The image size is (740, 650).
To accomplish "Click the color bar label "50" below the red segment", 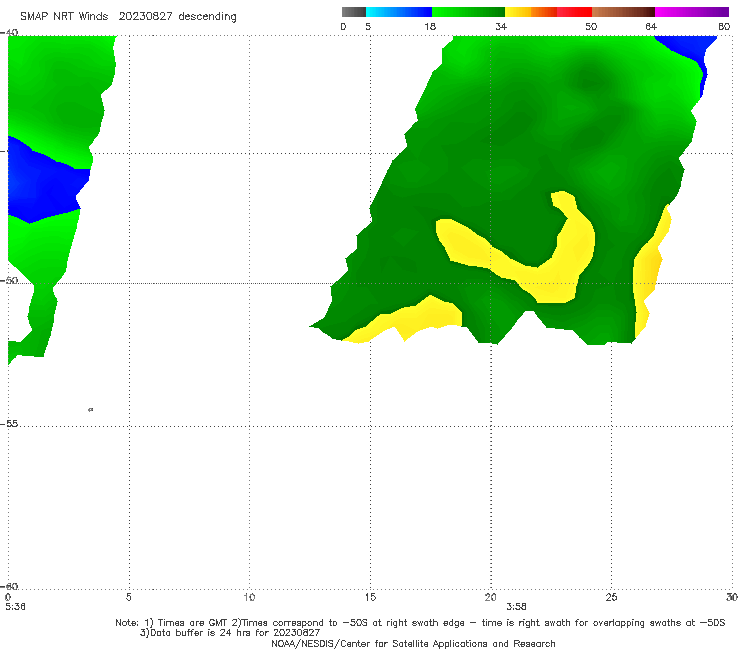I will 591,26.
